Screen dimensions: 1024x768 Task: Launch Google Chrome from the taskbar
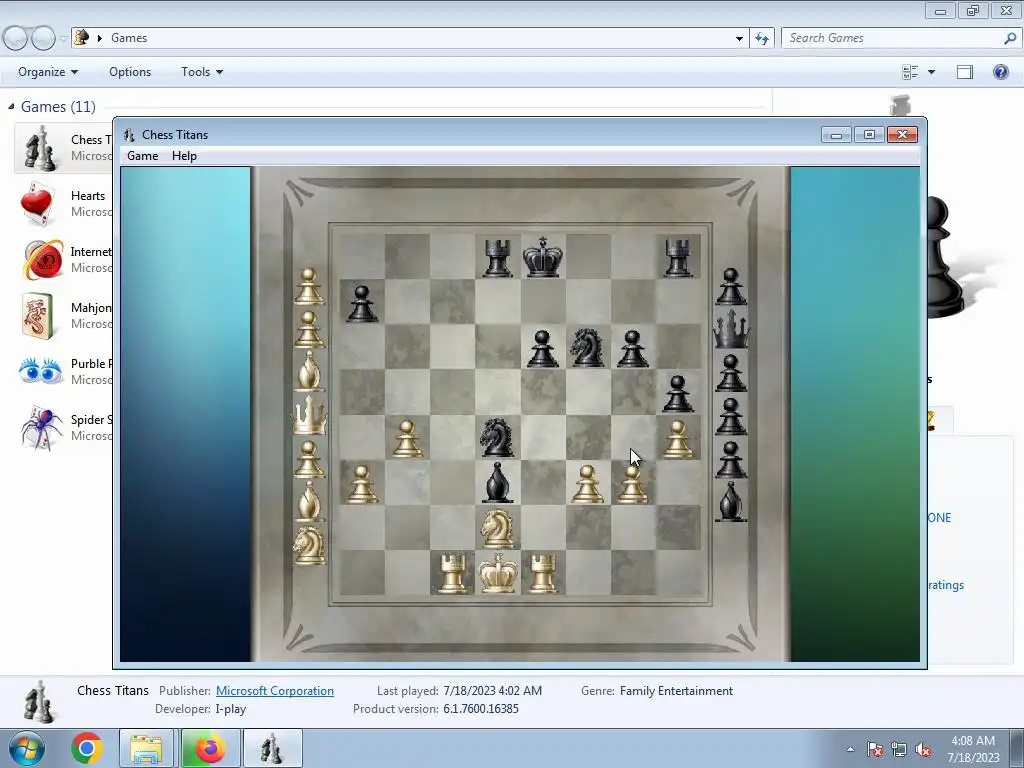pyautogui.click(x=86, y=748)
